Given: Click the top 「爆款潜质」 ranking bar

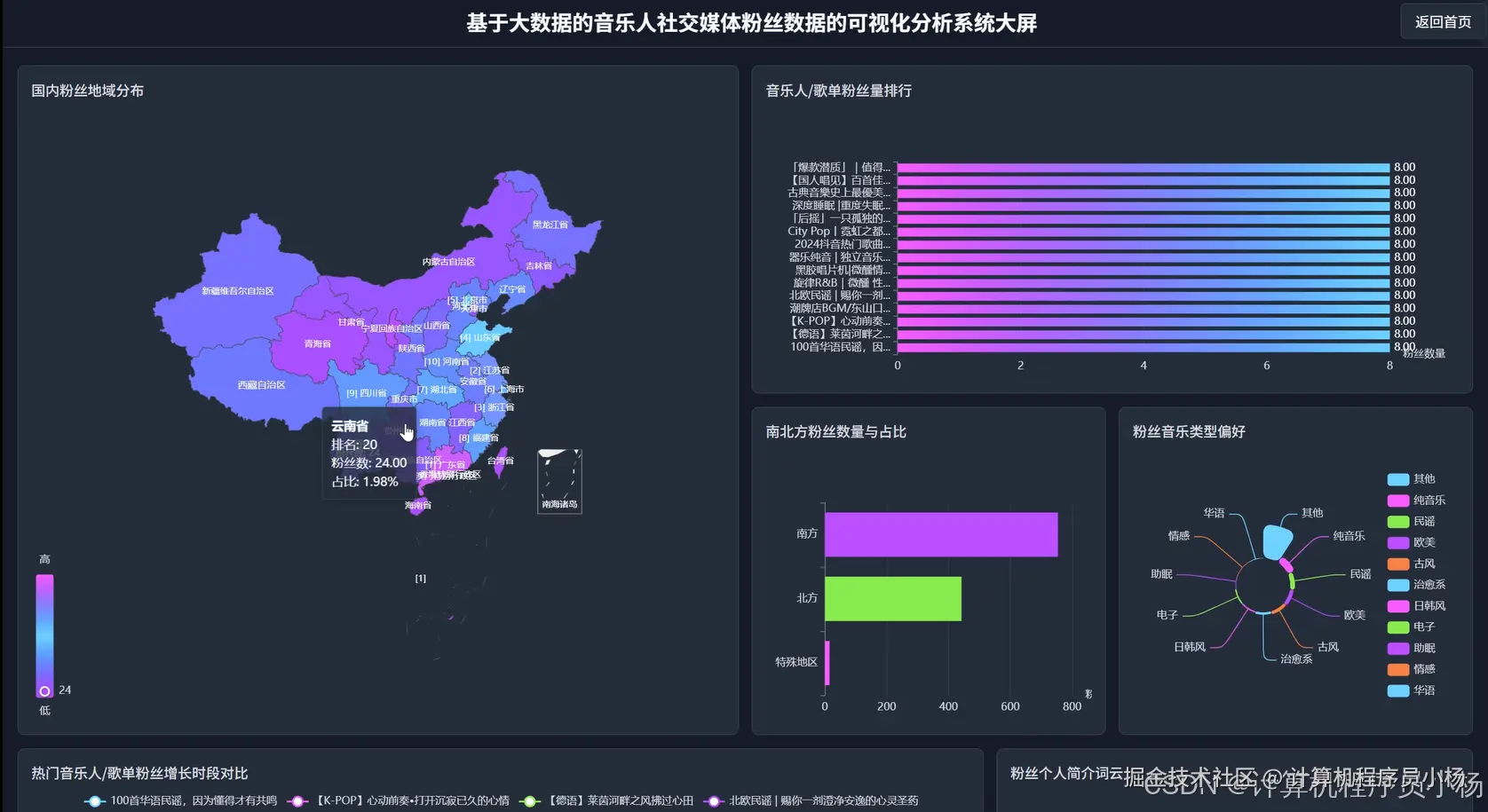Looking at the screenshot, I should click(1141, 166).
